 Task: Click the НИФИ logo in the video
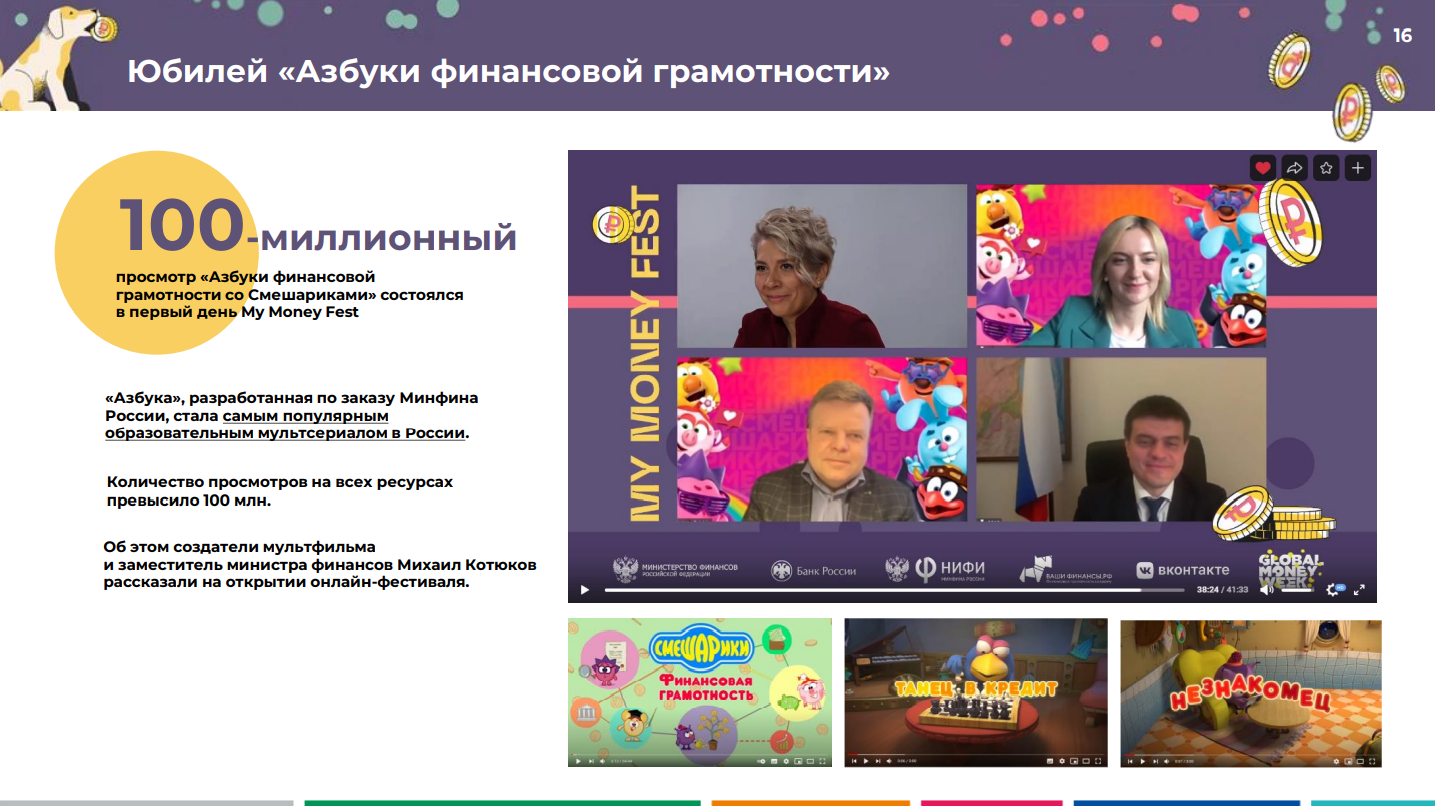935,570
